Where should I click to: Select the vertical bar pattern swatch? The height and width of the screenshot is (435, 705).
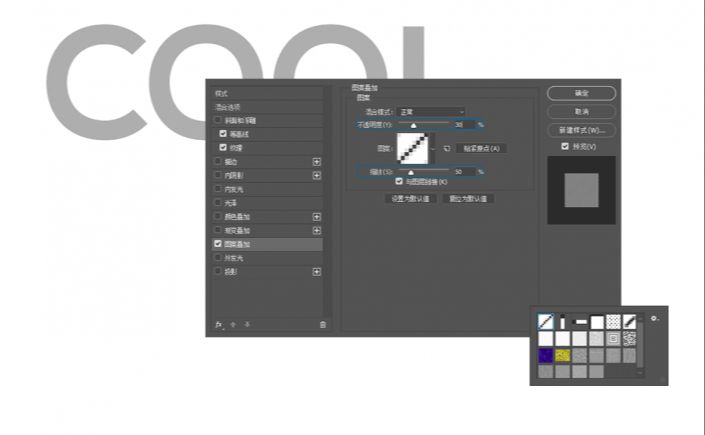(x=562, y=322)
